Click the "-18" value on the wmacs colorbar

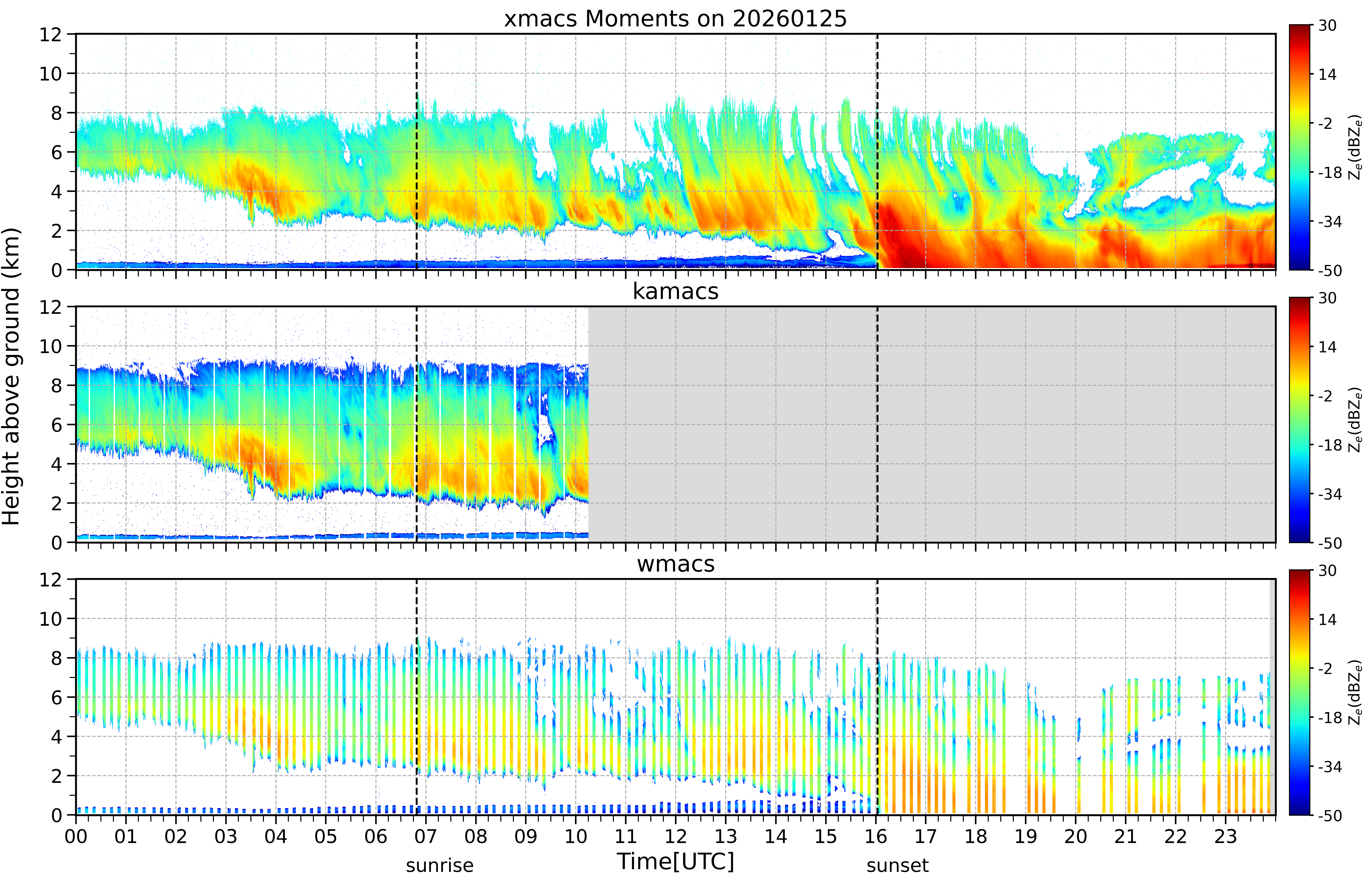[x=1330, y=718]
